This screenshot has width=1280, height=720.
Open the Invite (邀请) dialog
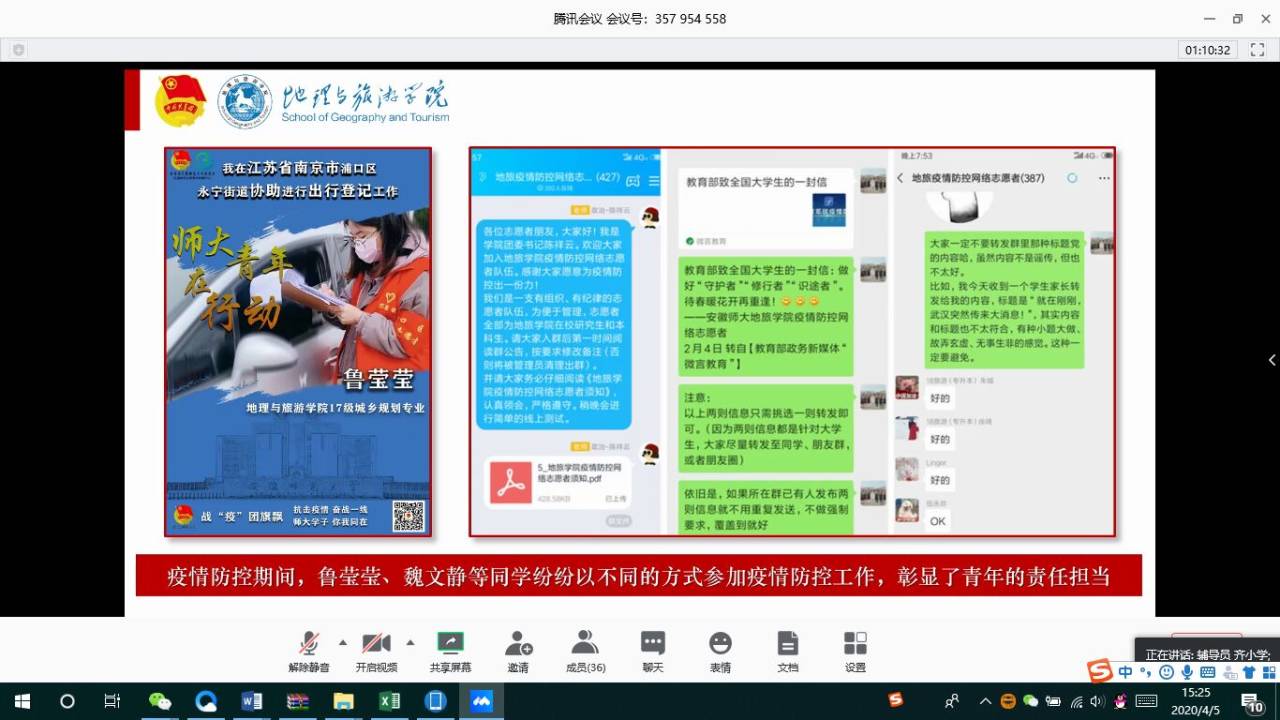[x=518, y=643]
